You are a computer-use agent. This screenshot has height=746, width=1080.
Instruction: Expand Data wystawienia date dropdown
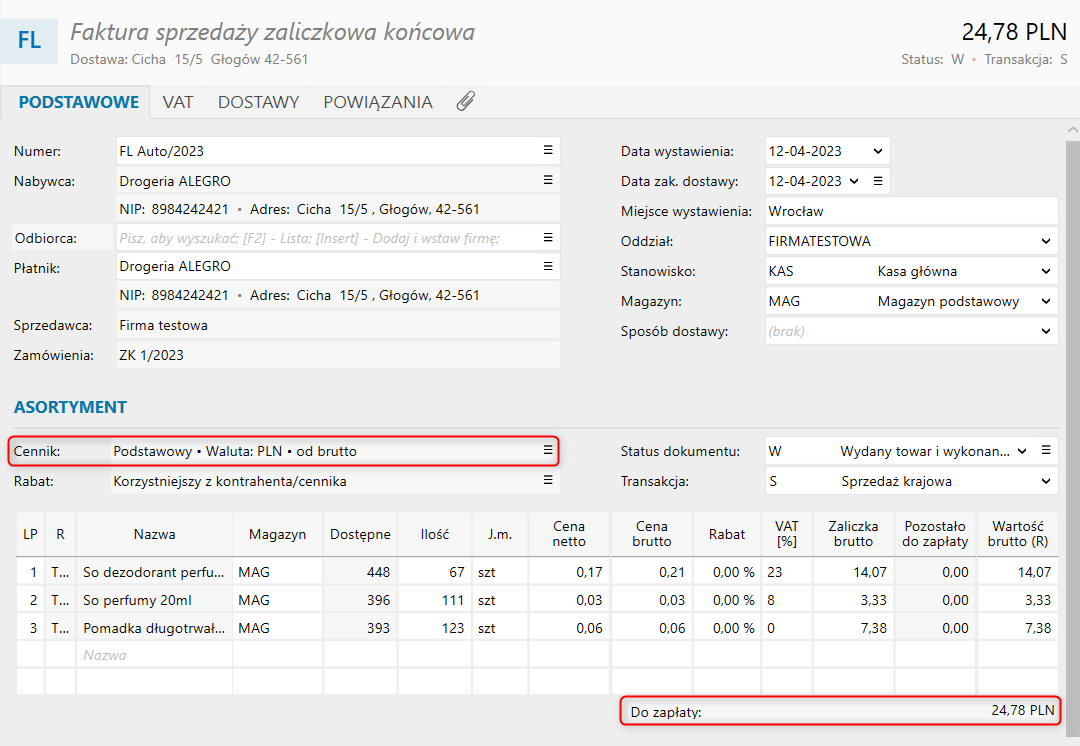877,152
